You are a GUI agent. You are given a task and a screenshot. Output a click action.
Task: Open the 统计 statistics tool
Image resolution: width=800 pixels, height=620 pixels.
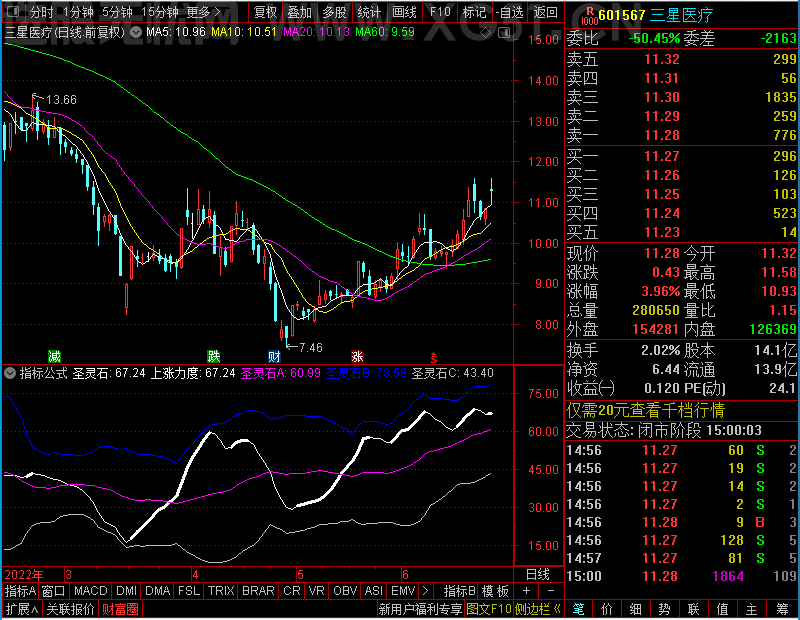pyautogui.click(x=369, y=12)
